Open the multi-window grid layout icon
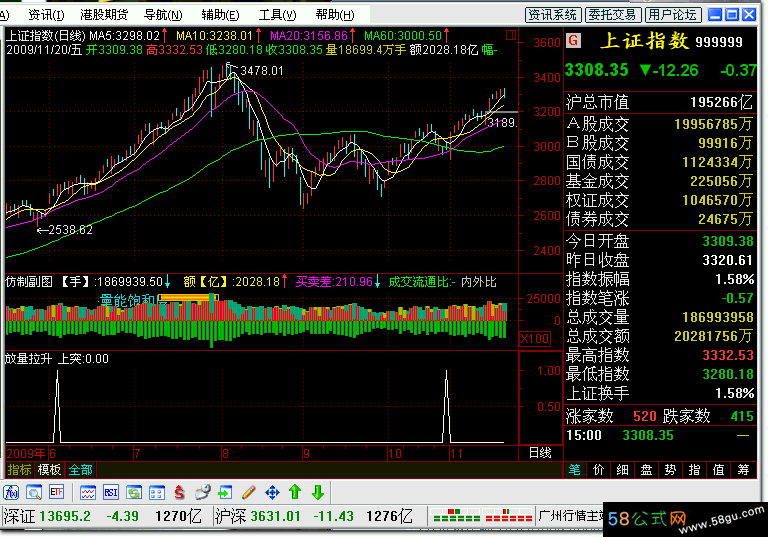Viewport: 768px width, 537px height. click(x=157, y=492)
